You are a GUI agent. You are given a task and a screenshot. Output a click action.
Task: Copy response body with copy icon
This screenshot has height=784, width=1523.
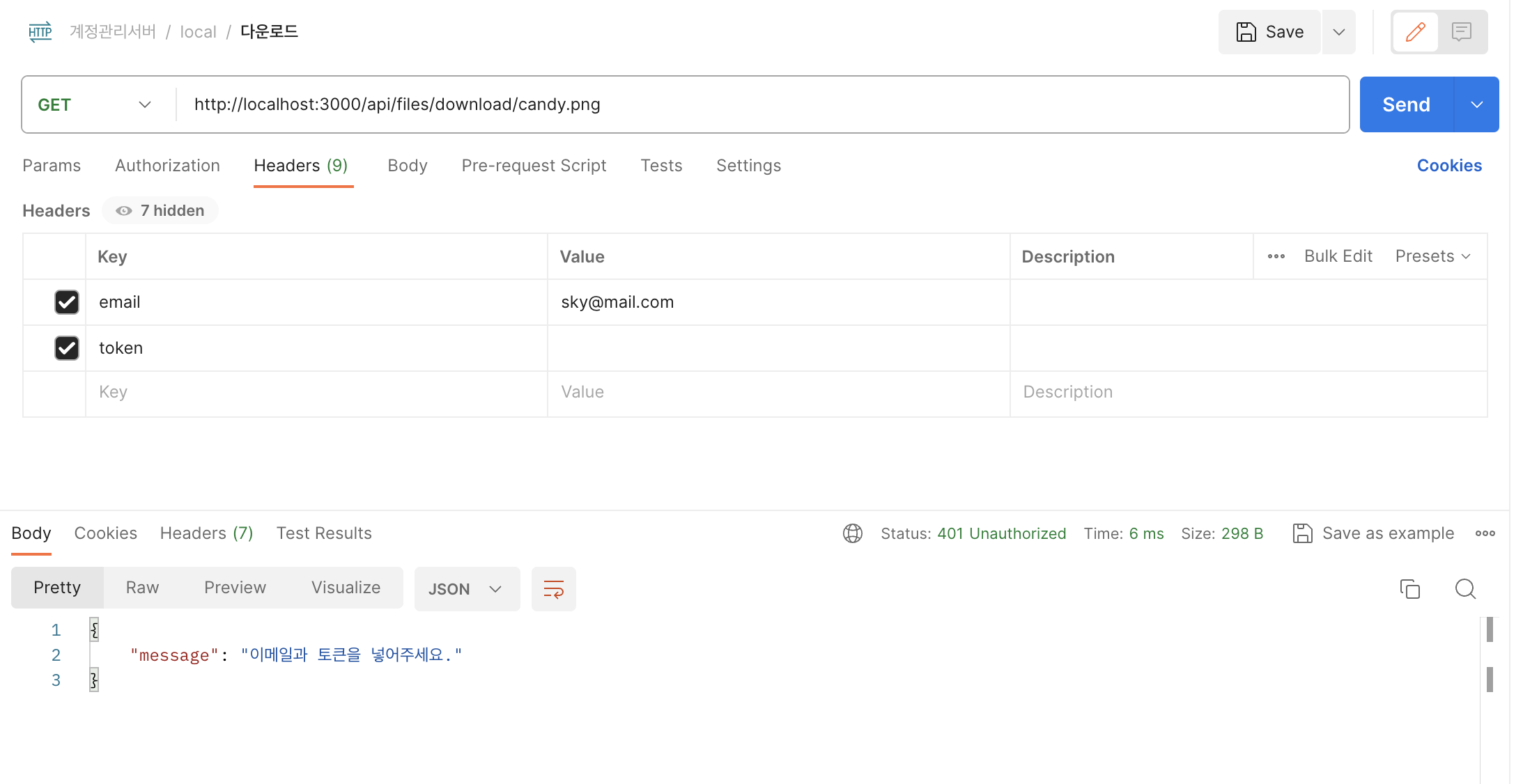coord(1409,589)
